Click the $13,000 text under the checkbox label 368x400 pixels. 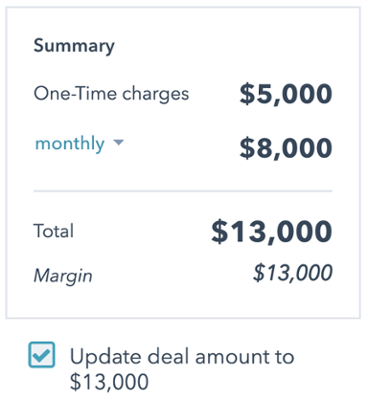click(x=109, y=382)
